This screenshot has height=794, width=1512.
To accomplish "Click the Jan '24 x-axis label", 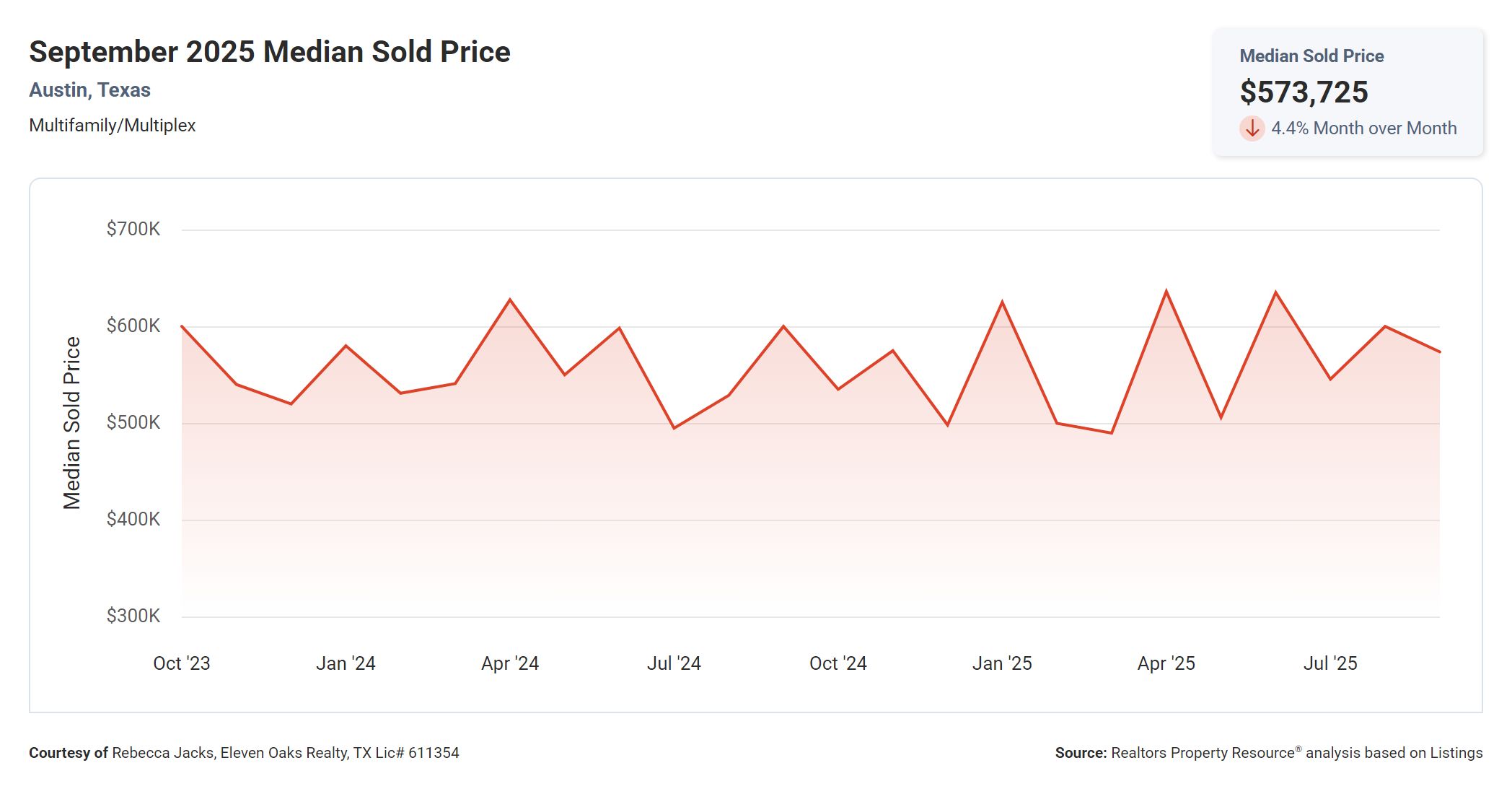I will click(346, 663).
